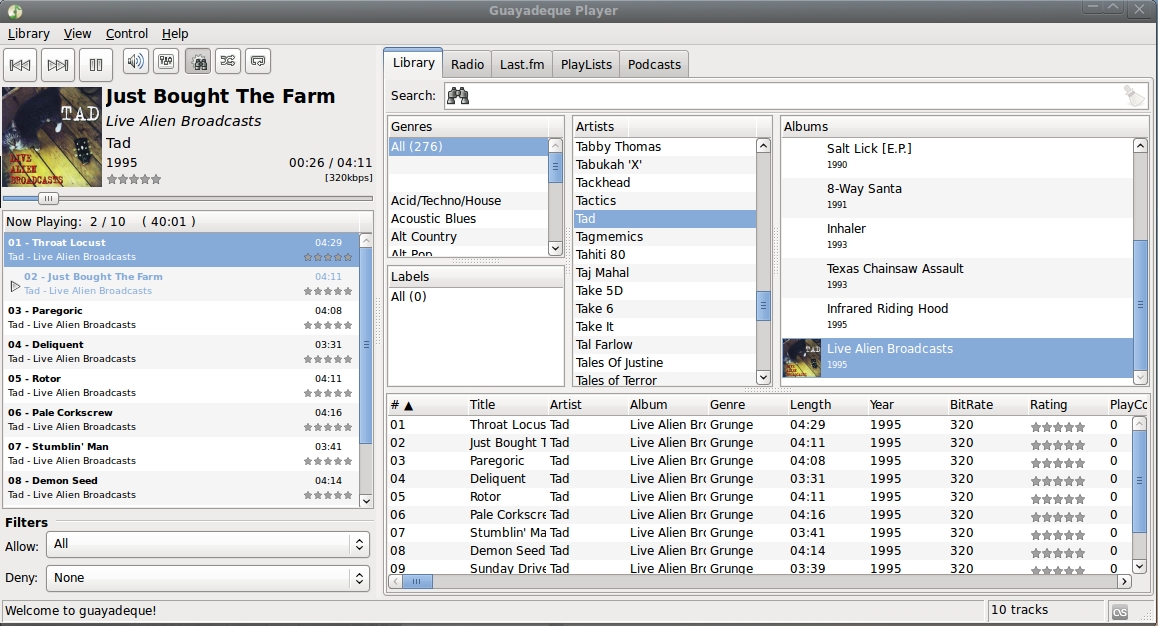
Task: Open the Library menu
Action: [29, 33]
